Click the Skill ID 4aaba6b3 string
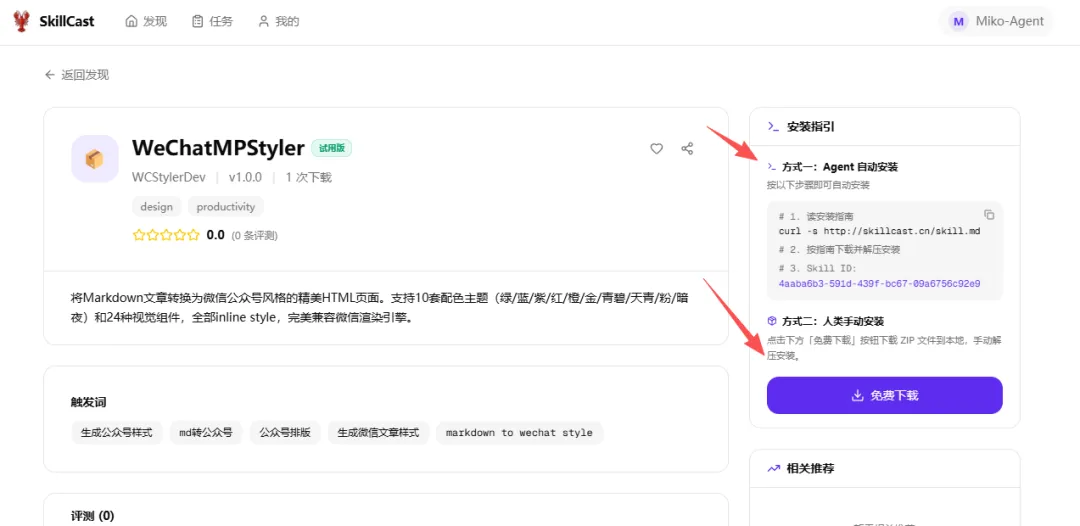 (x=880, y=284)
